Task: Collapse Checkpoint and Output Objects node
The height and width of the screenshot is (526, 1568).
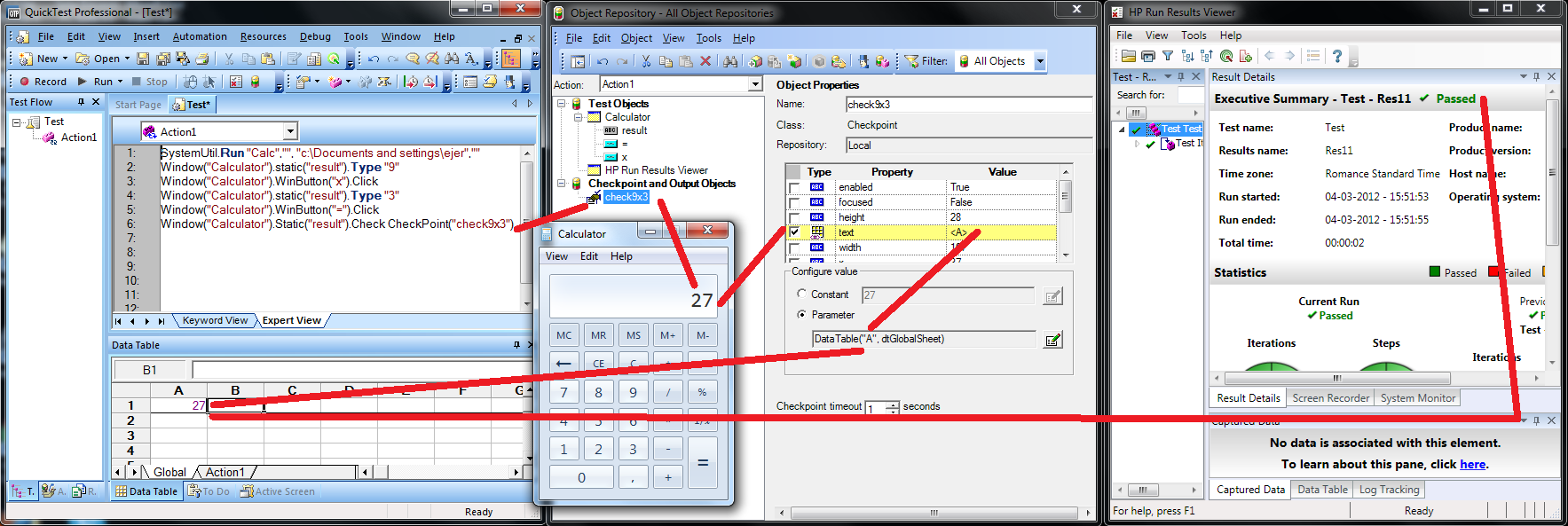Action: [562, 184]
